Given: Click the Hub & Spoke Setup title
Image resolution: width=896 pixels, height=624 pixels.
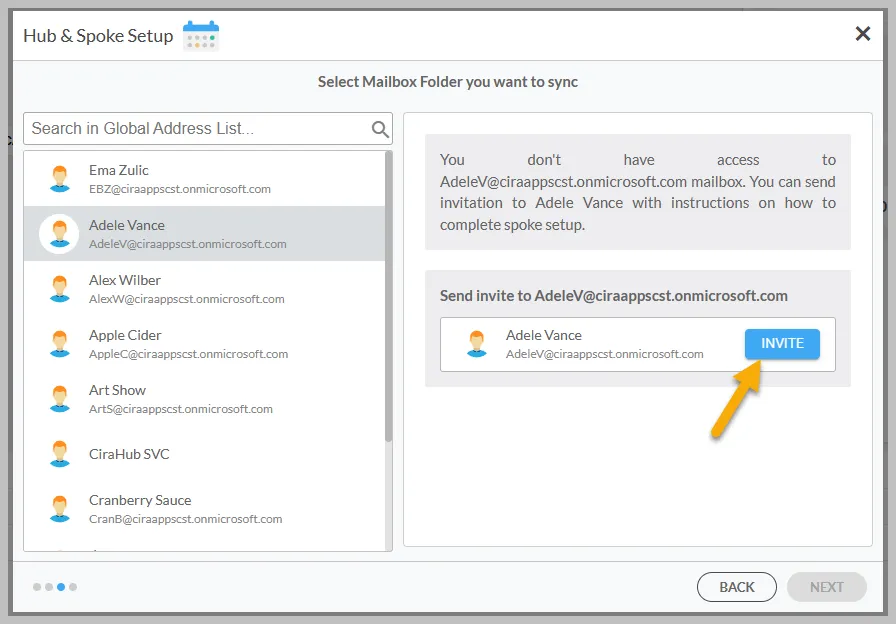Looking at the screenshot, I should click(98, 36).
